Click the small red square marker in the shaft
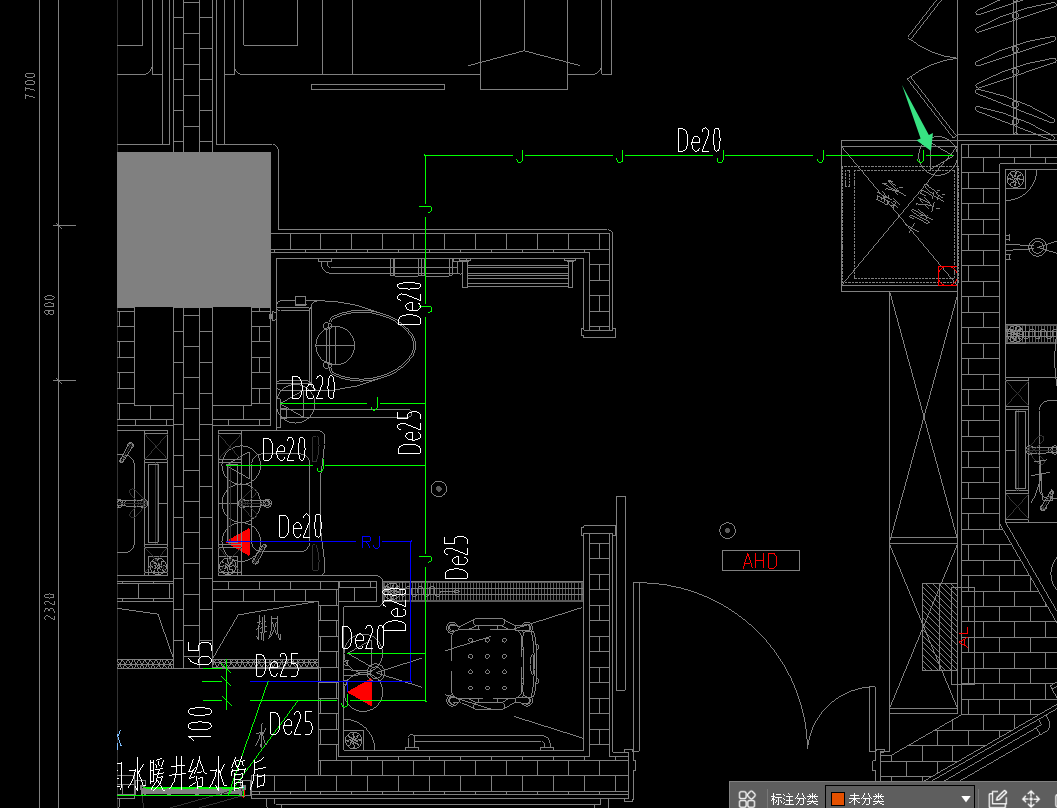The width and height of the screenshot is (1057, 808). pos(947,275)
